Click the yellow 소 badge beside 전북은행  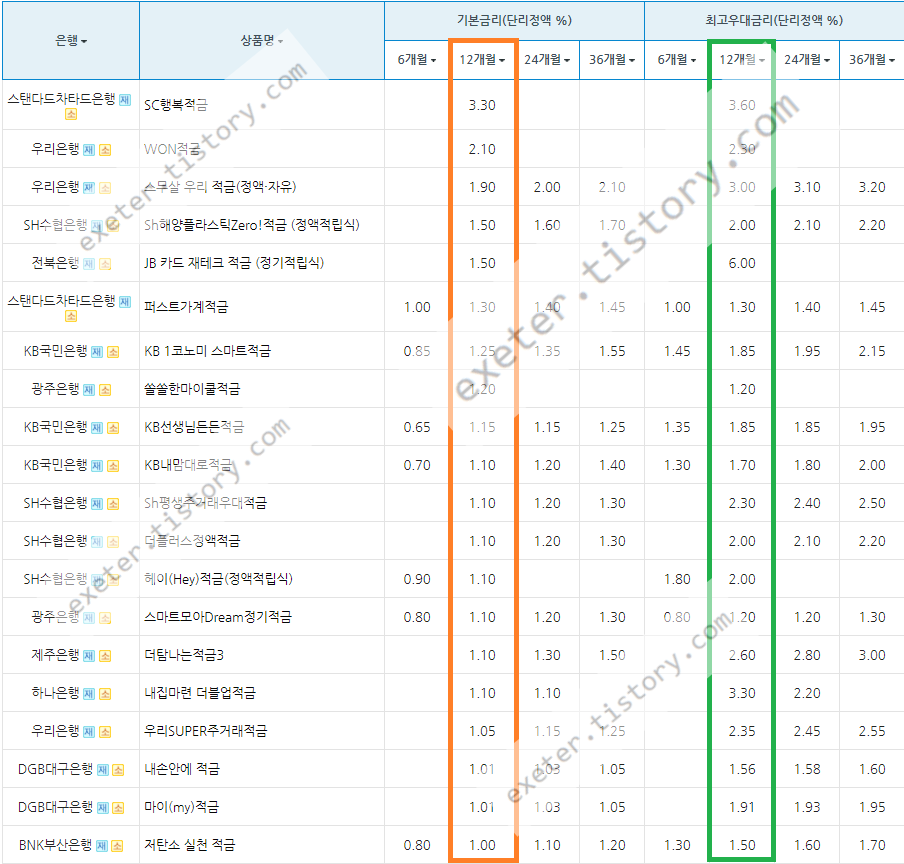(x=105, y=264)
